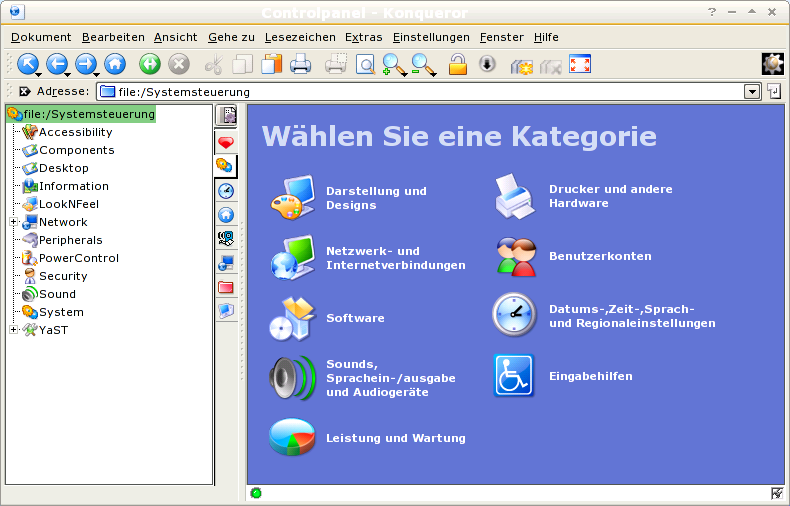Screen dimensions: 790x506
Task: Stop loading with the grey X icon
Action: pos(178,64)
